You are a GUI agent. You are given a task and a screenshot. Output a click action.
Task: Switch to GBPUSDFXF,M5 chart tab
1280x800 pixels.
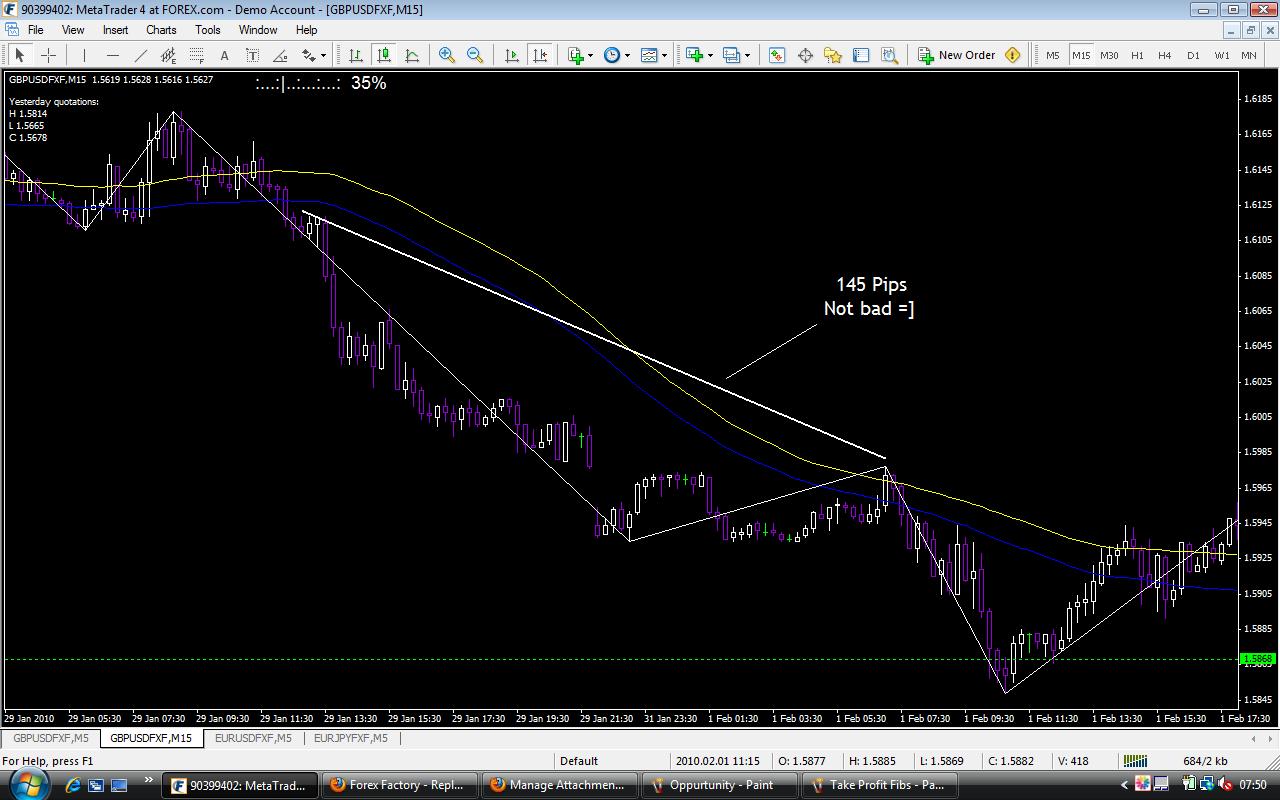(51, 738)
